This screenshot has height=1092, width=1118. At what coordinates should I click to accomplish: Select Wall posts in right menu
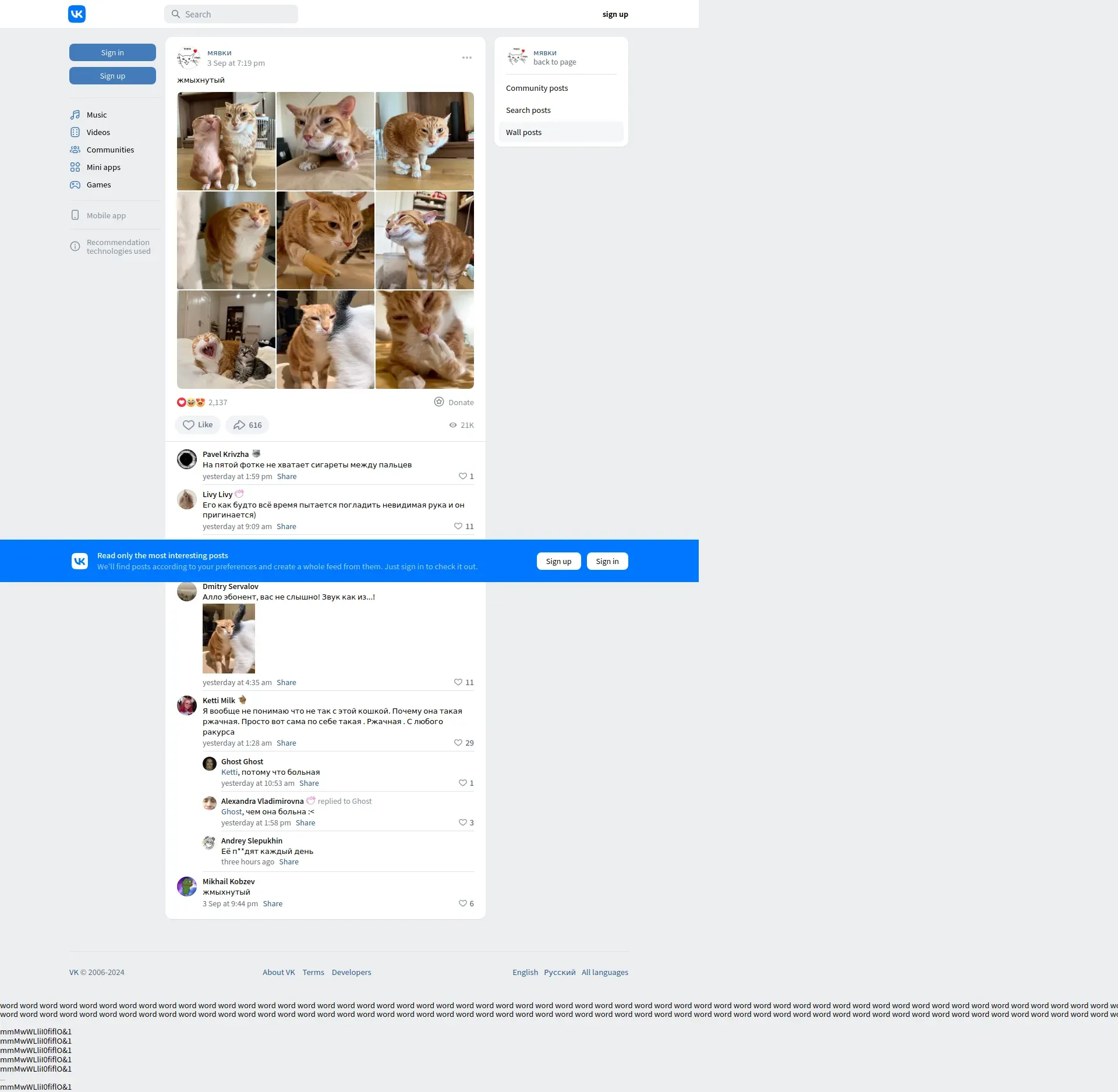pos(523,132)
